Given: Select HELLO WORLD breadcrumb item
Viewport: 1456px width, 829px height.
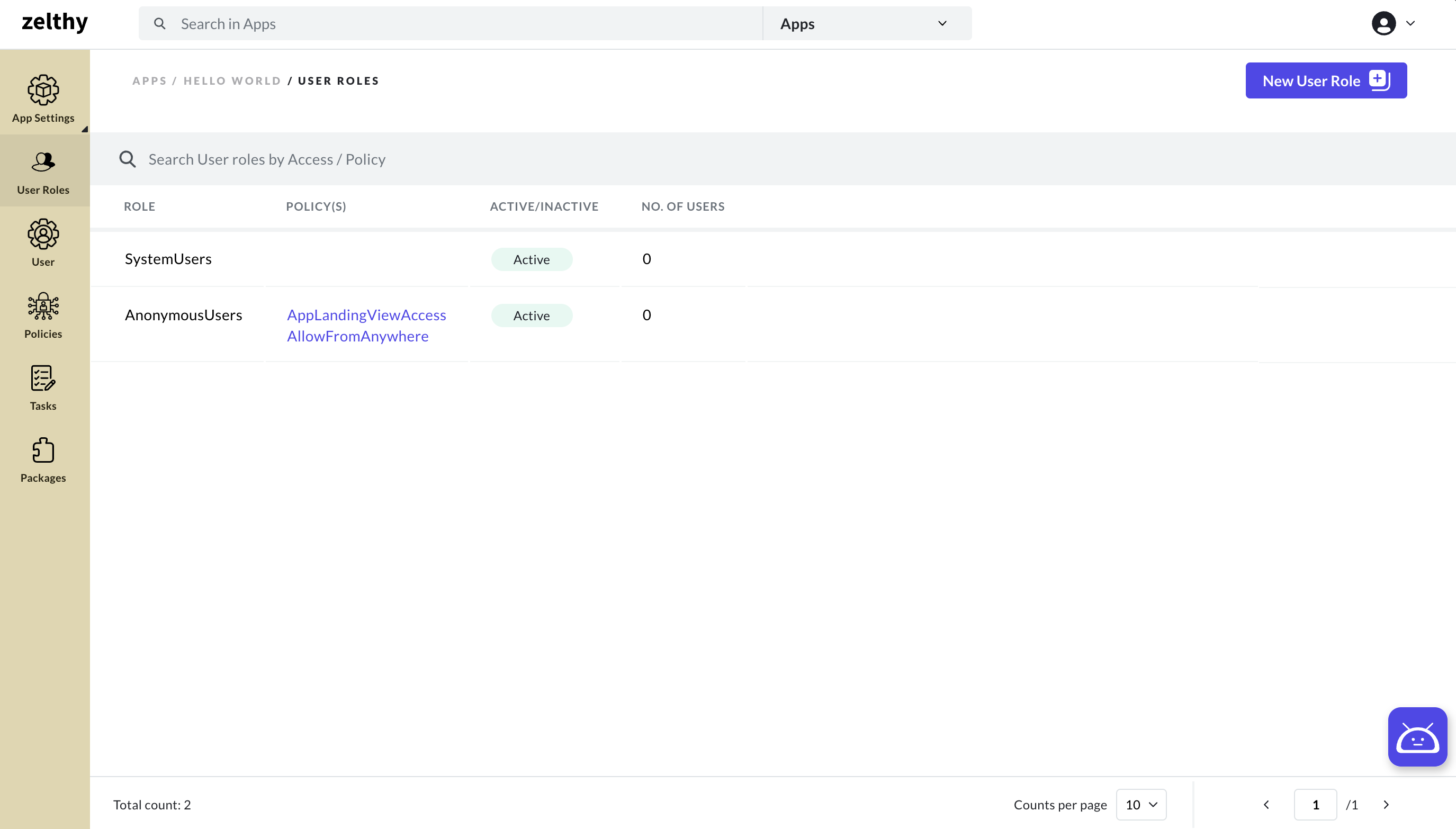Looking at the screenshot, I should pyautogui.click(x=232, y=80).
